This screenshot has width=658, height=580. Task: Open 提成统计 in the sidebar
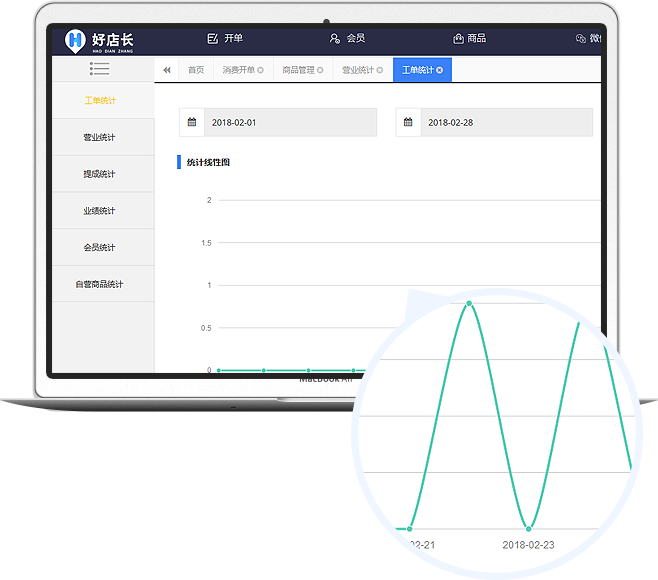(99, 174)
